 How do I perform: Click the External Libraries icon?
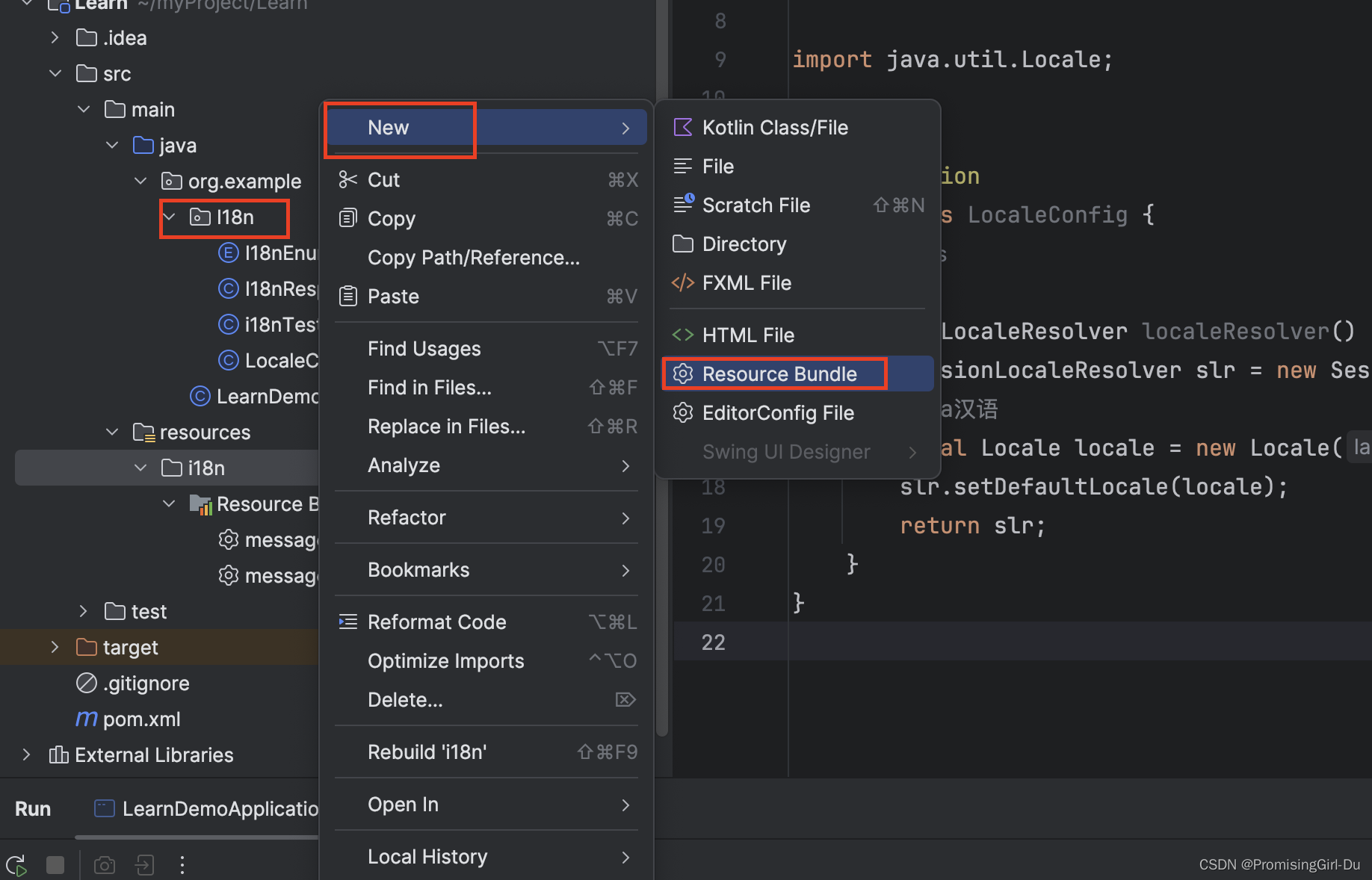point(58,754)
